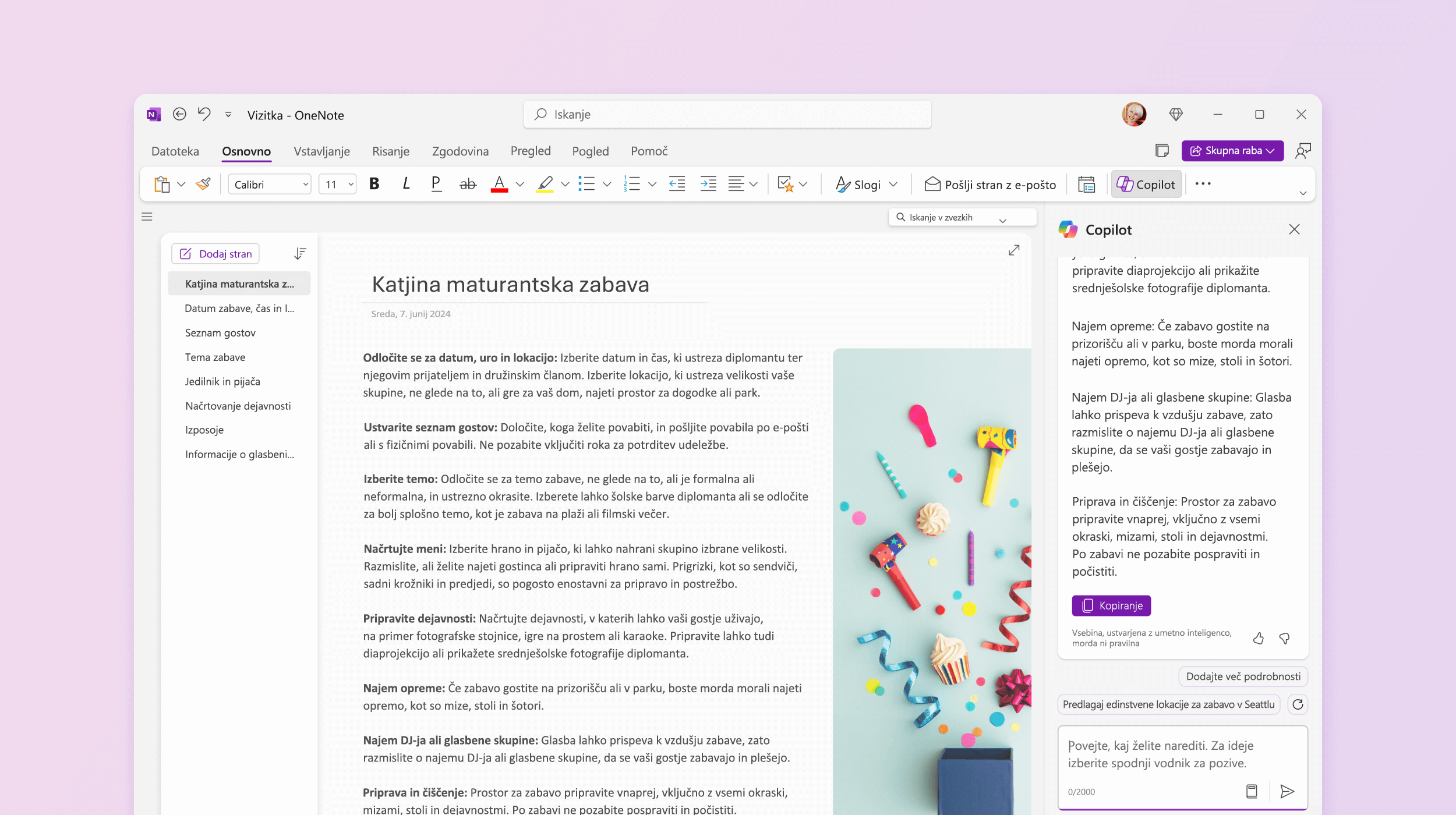Open the Copilot prompt guide icon
Image resolution: width=1456 pixels, height=815 pixels.
coord(1252,791)
